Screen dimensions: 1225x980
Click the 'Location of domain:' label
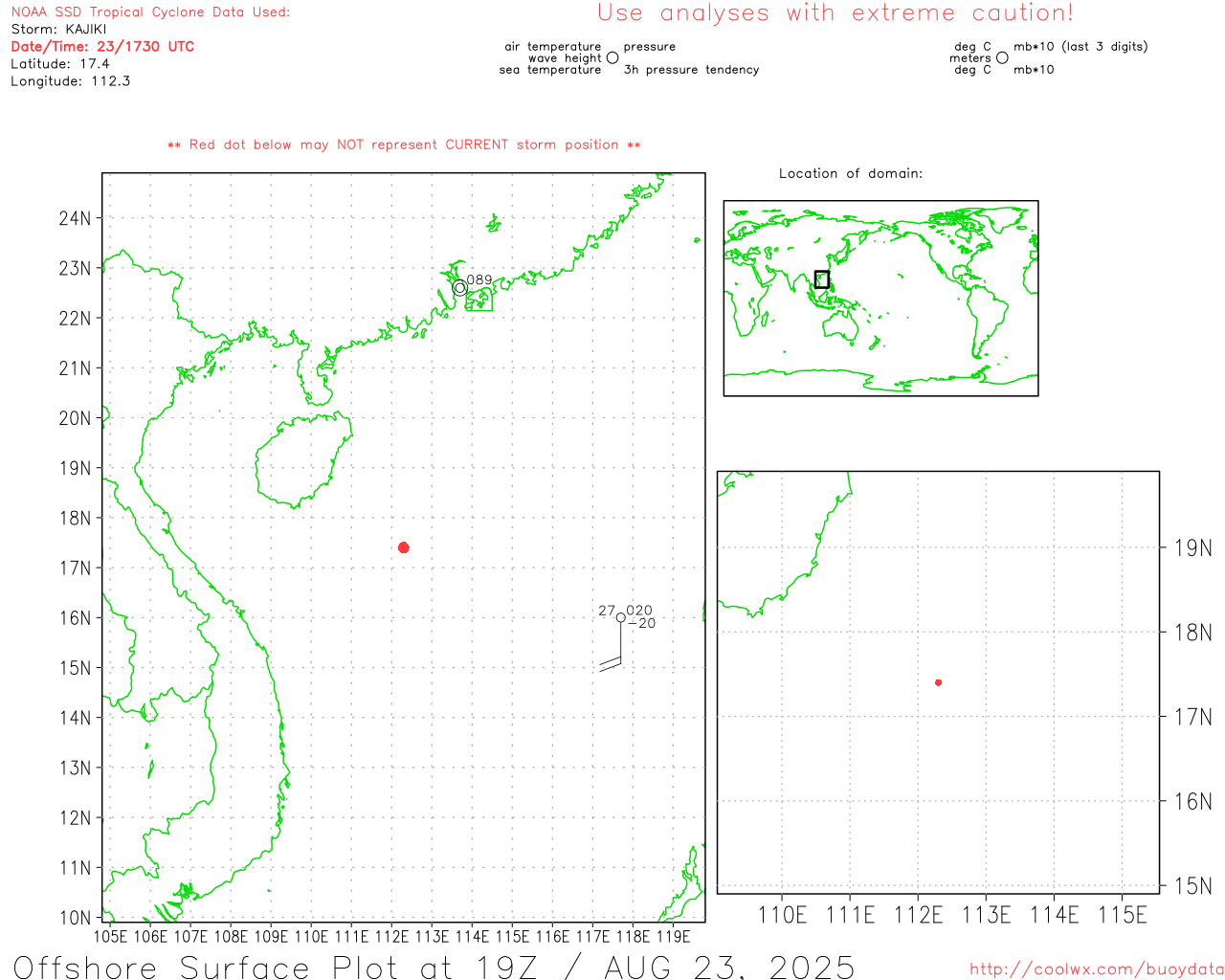[851, 173]
